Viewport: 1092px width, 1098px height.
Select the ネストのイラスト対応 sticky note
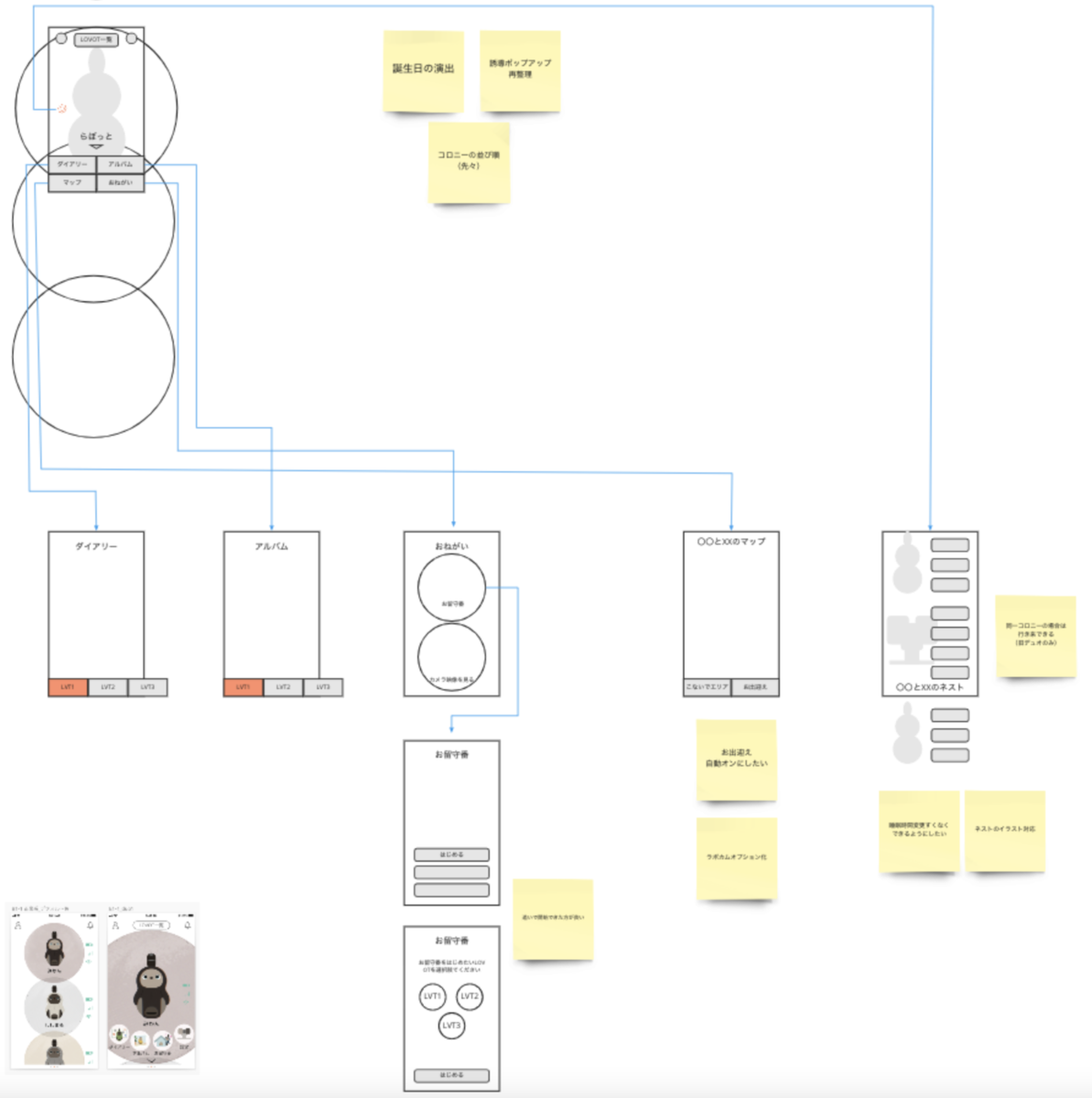click(x=1005, y=831)
